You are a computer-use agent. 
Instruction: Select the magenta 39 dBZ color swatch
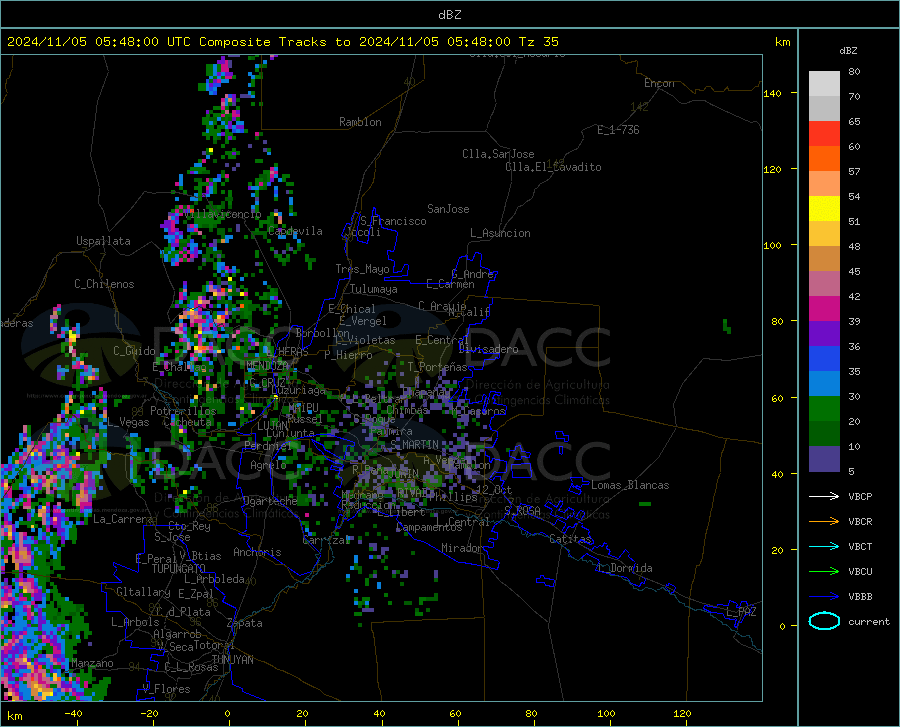click(x=824, y=309)
